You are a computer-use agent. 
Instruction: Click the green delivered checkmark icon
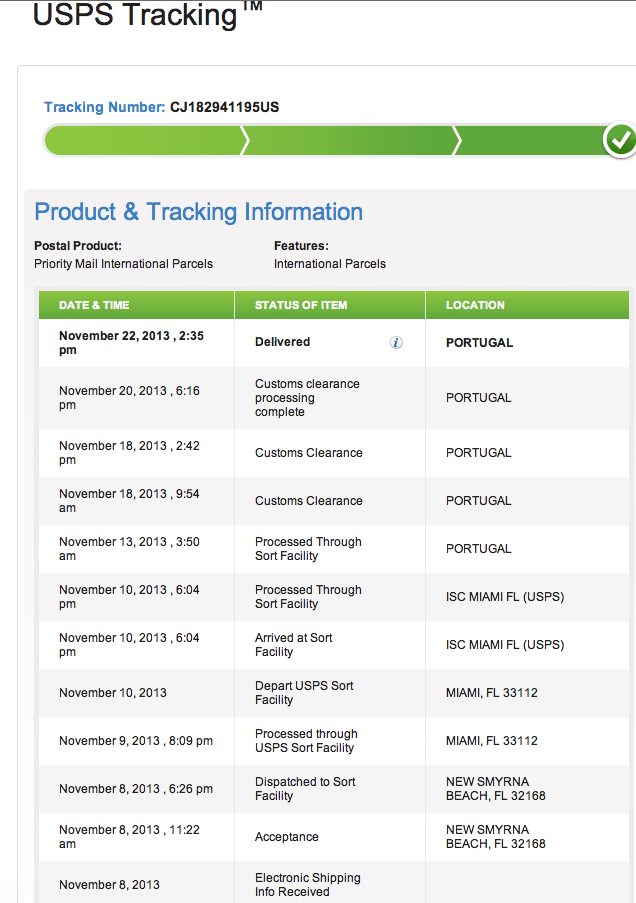point(620,140)
